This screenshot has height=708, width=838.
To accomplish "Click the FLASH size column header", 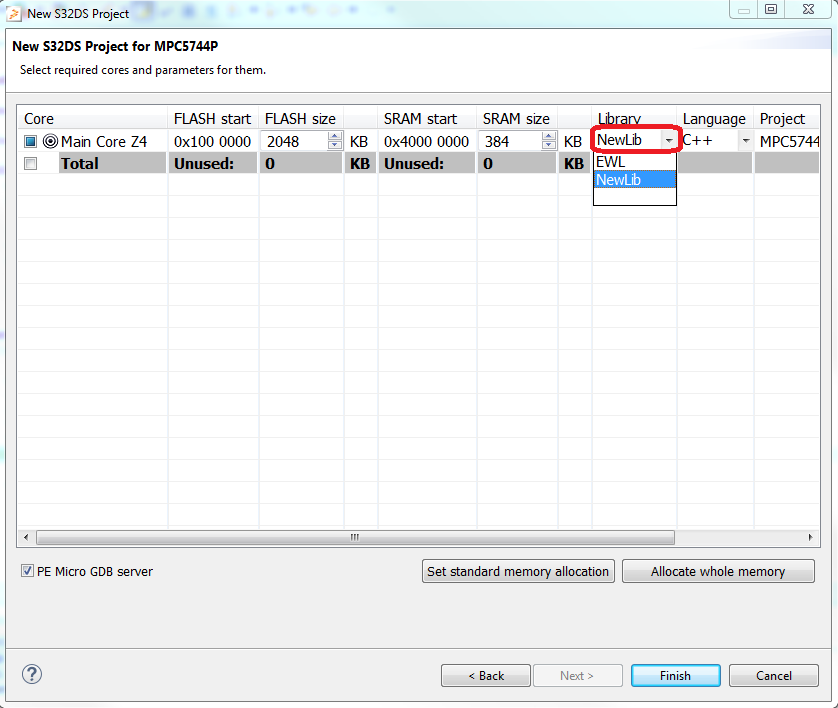I will (301, 119).
